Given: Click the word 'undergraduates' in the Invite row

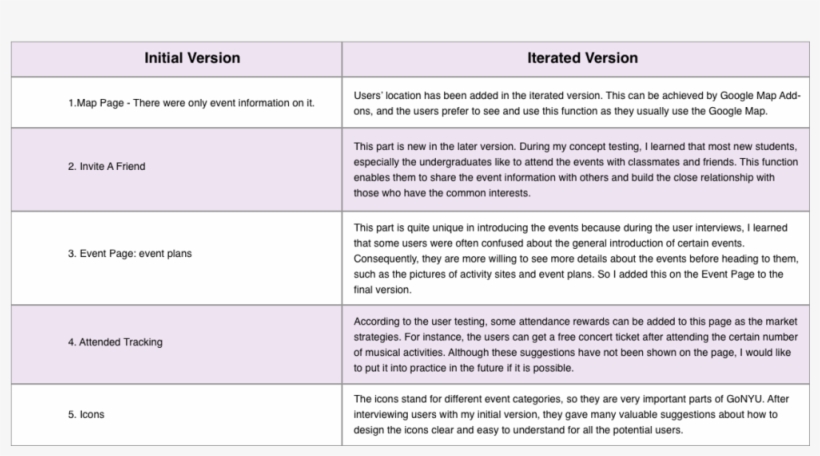Looking at the screenshot, I should 449,161.
